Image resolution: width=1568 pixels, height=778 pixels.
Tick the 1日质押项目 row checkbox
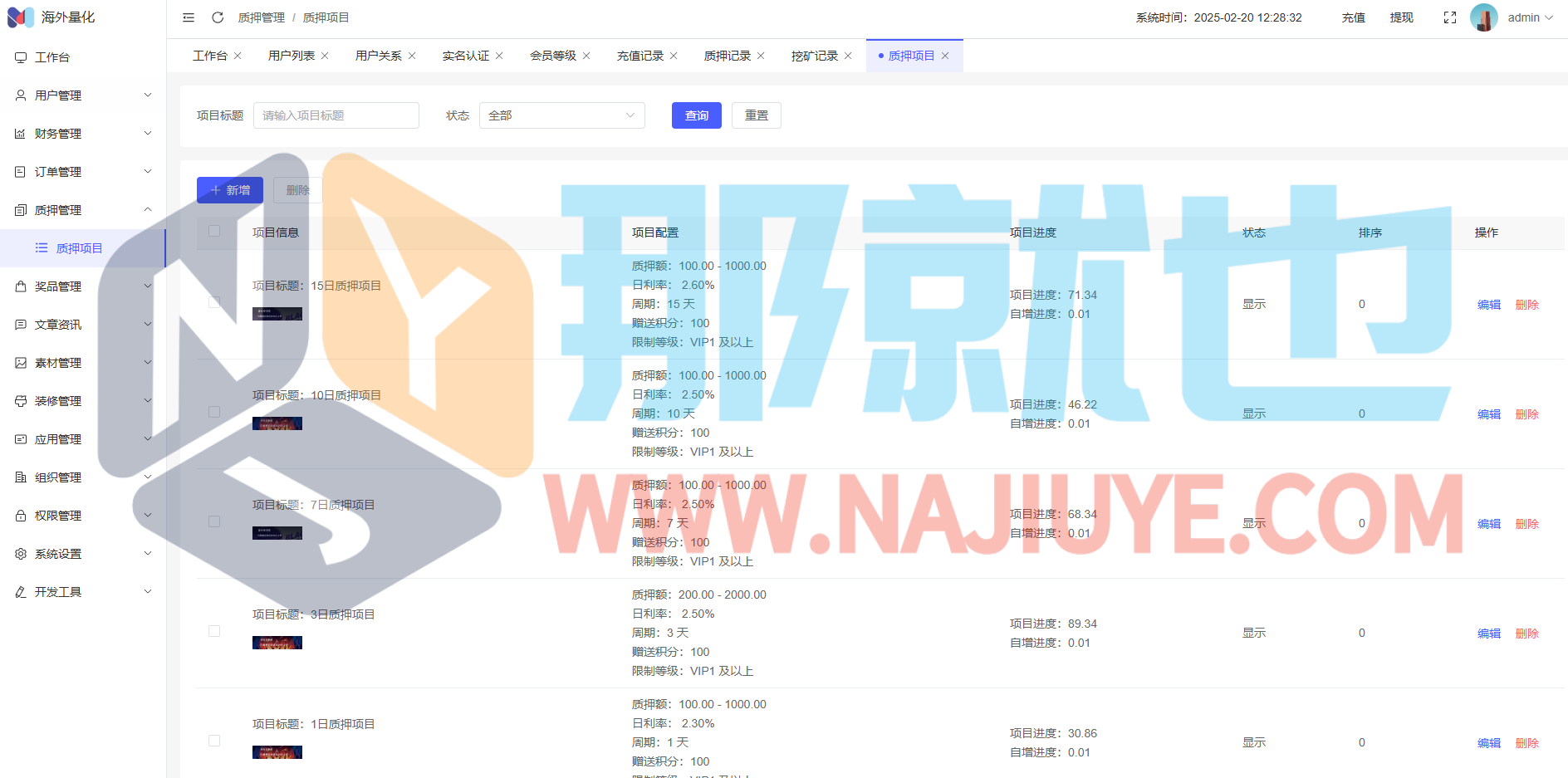point(214,741)
